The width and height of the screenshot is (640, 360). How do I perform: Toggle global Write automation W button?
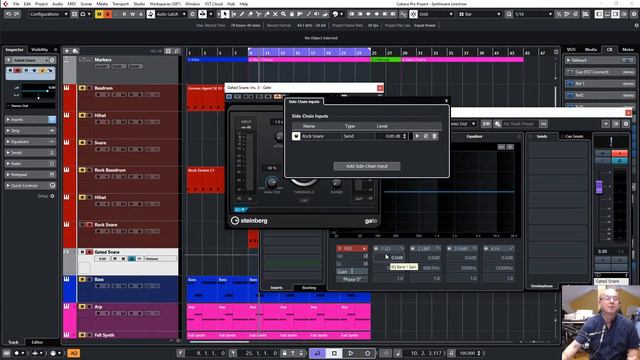133,14
